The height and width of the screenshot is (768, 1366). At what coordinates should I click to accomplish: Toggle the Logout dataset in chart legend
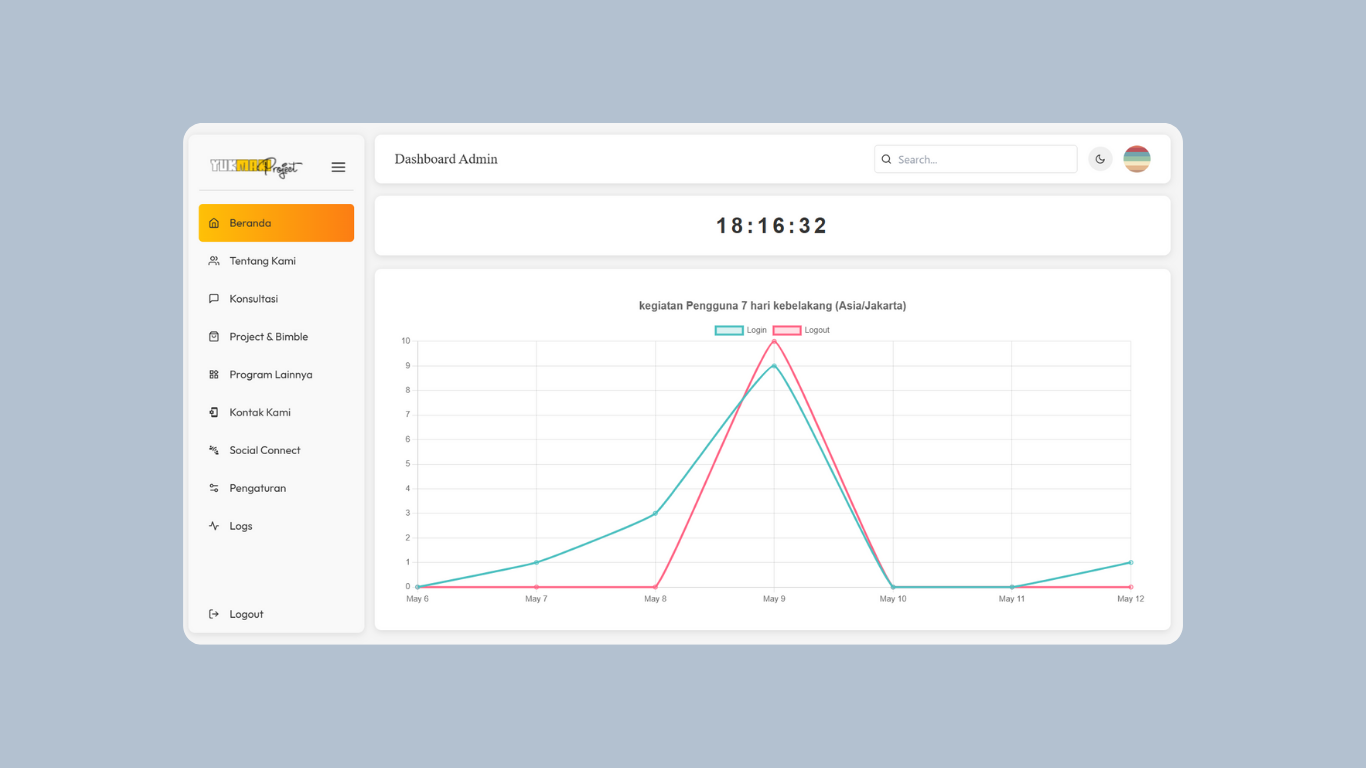(801, 330)
